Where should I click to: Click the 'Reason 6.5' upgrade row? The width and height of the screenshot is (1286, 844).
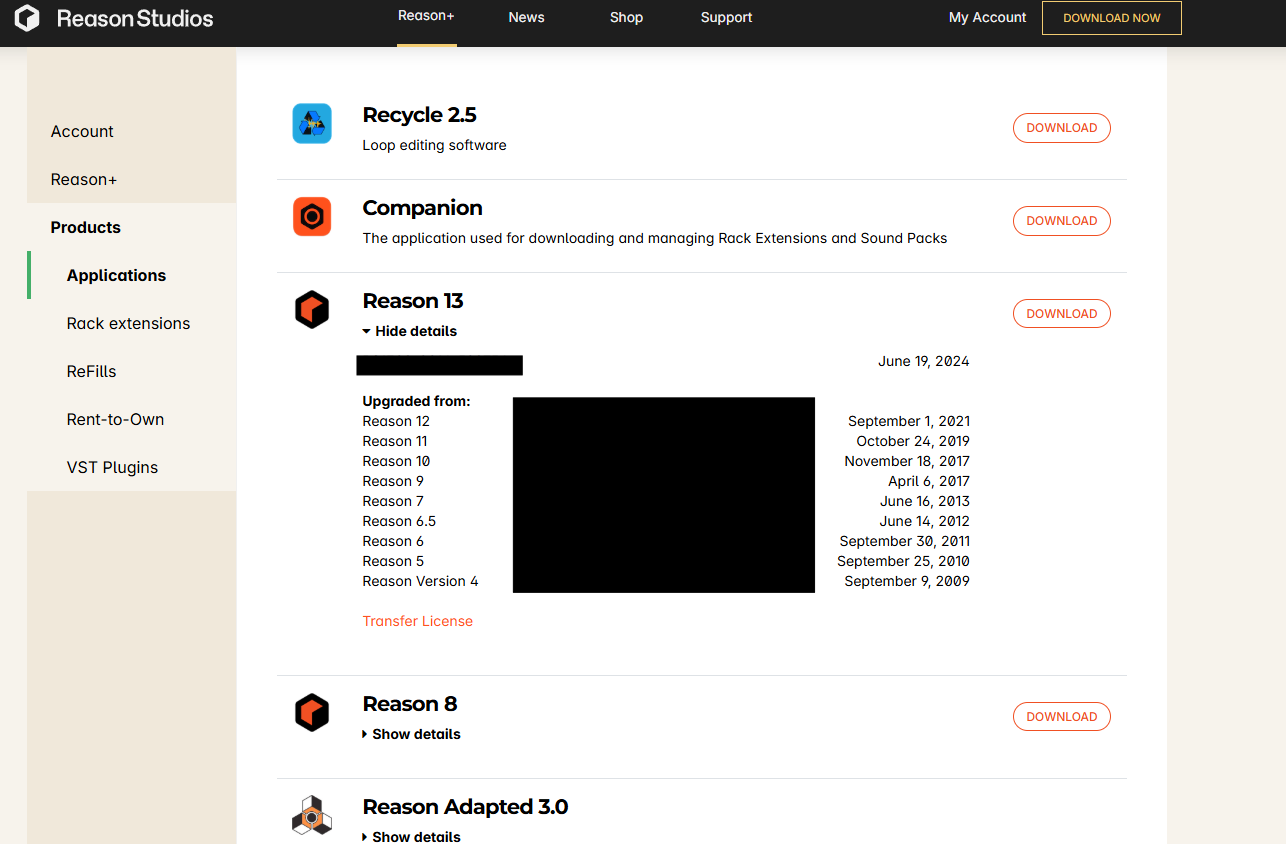click(x=399, y=521)
